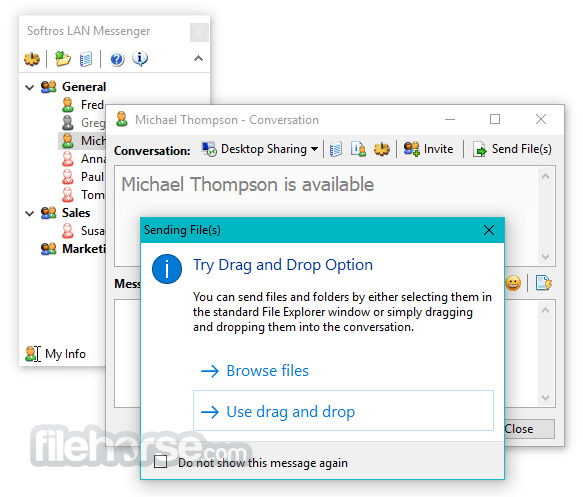583x497 pixels.
Task: Open conversation history notebook icon in conversation toolbar
Action: [x=335, y=149]
